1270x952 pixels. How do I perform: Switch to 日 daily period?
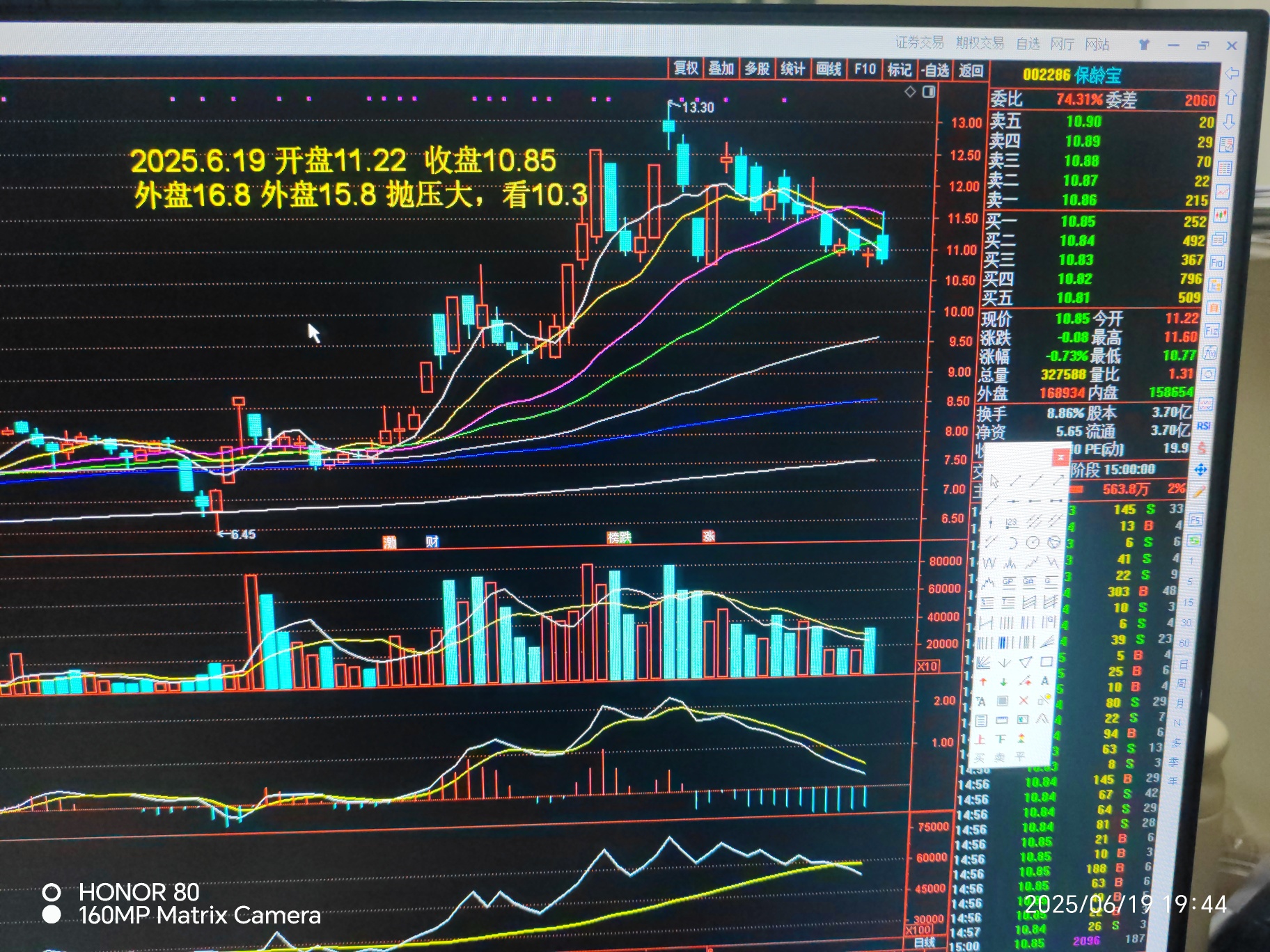tap(1183, 664)
